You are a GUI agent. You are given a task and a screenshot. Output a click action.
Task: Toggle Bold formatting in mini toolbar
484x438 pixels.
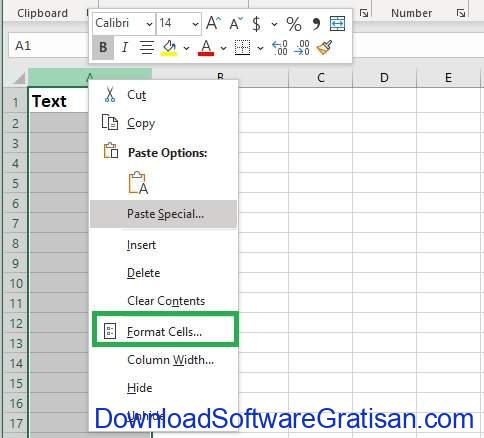click(x=103, y=48)
